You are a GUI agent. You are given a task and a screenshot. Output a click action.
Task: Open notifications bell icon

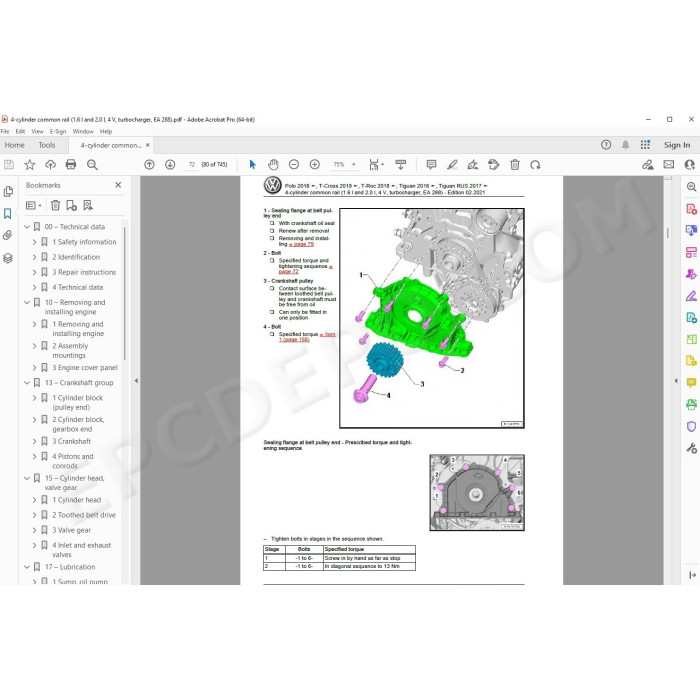coord(625,145)
